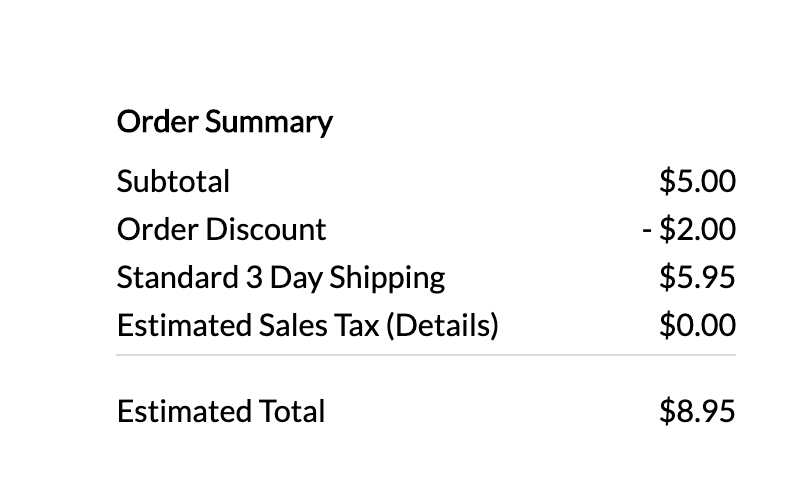The image size is (812, 490).
Task: Click the horizontal divider above Estimated Total
Action: [426, 355]
